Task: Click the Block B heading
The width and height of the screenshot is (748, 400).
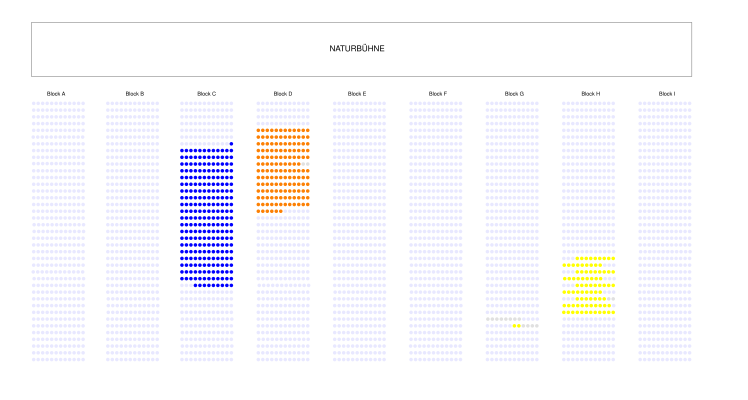Action: tap(135, 94)
